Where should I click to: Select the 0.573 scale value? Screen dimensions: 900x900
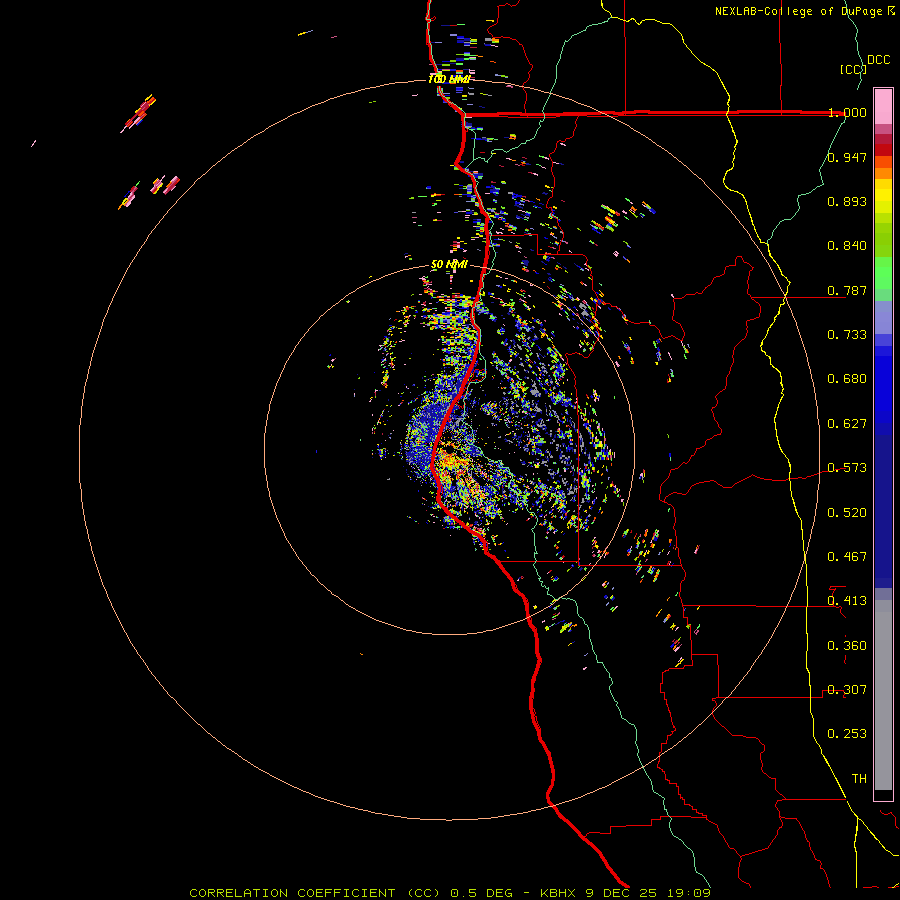click(847, 468)
